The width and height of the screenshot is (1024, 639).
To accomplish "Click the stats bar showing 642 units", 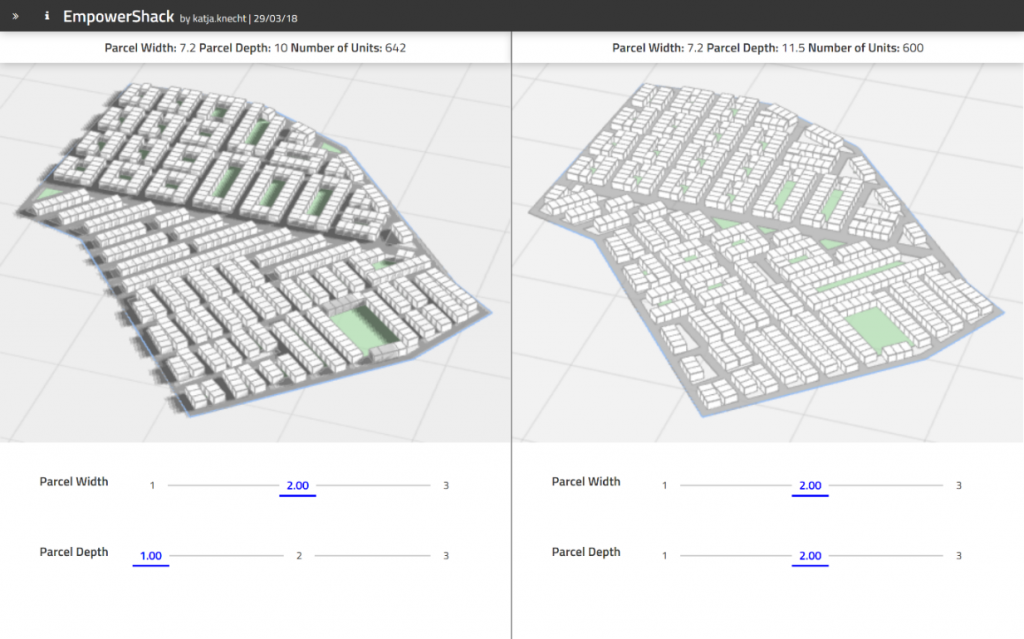I will click(255, 47).
